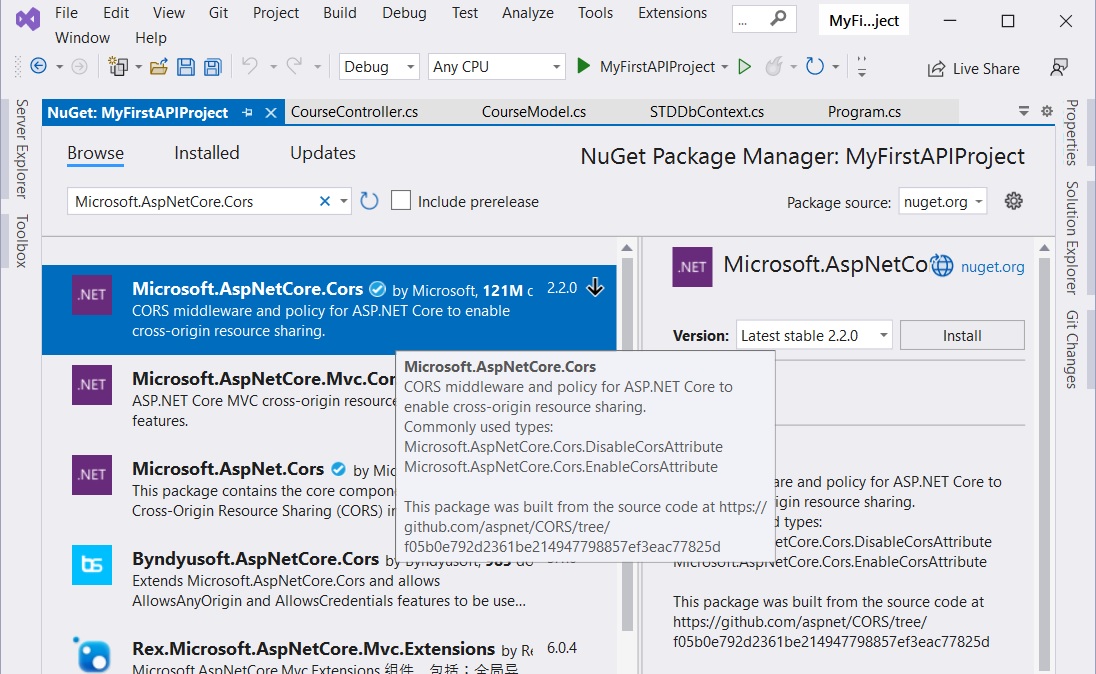
Task: Send feedback using the person-chat icon
Action: coord(1059,67)
